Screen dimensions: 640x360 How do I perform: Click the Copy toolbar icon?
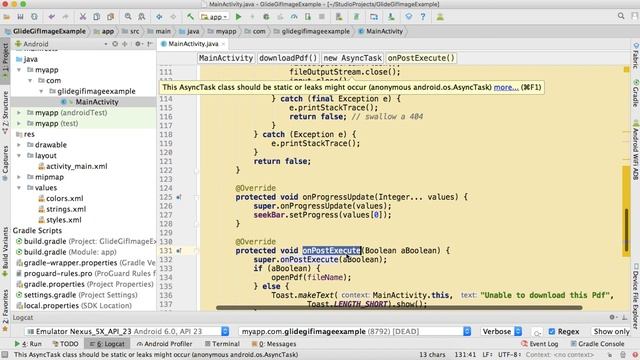pyautogui.click(x=96, y=17)
